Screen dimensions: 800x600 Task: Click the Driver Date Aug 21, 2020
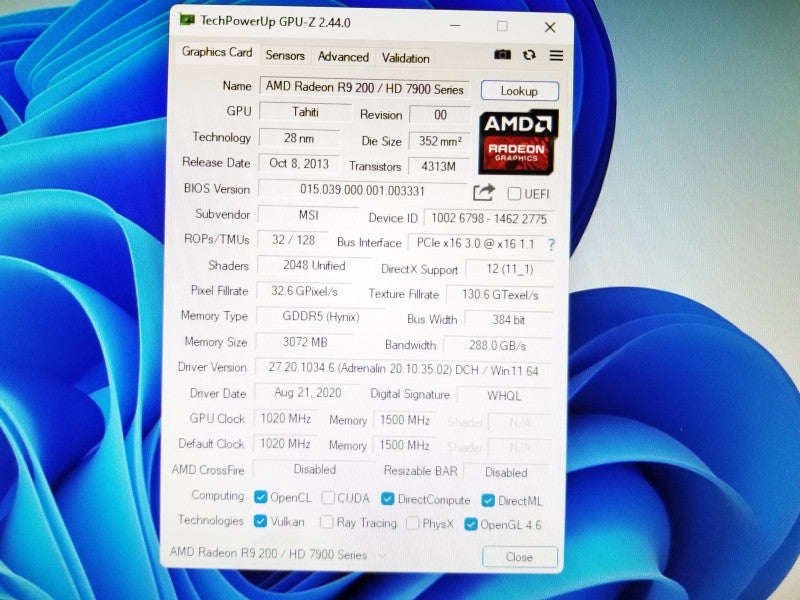(x=307, y=392)
